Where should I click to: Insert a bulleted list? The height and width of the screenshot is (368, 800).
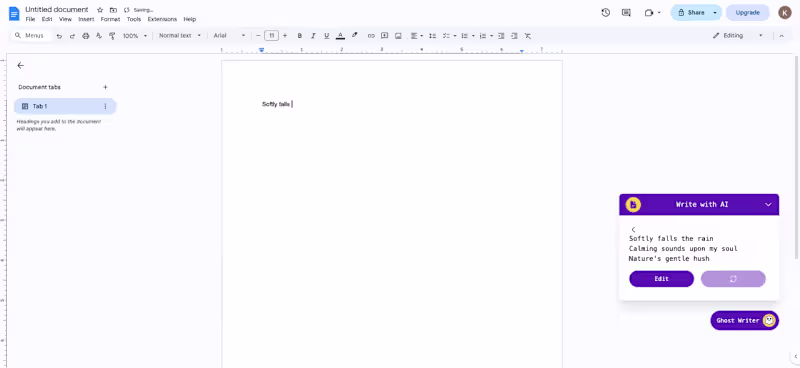coord(464,36)
